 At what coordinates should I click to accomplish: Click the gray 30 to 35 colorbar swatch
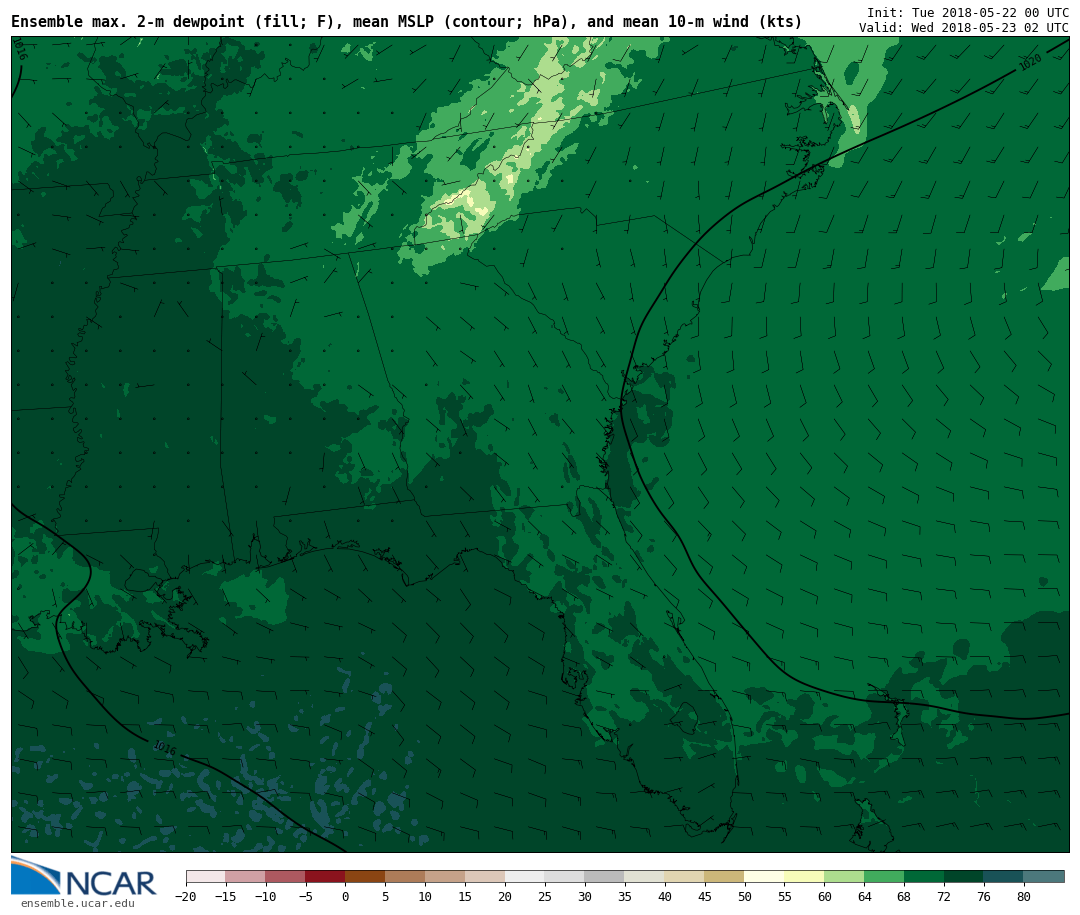(x=604, y=876)
